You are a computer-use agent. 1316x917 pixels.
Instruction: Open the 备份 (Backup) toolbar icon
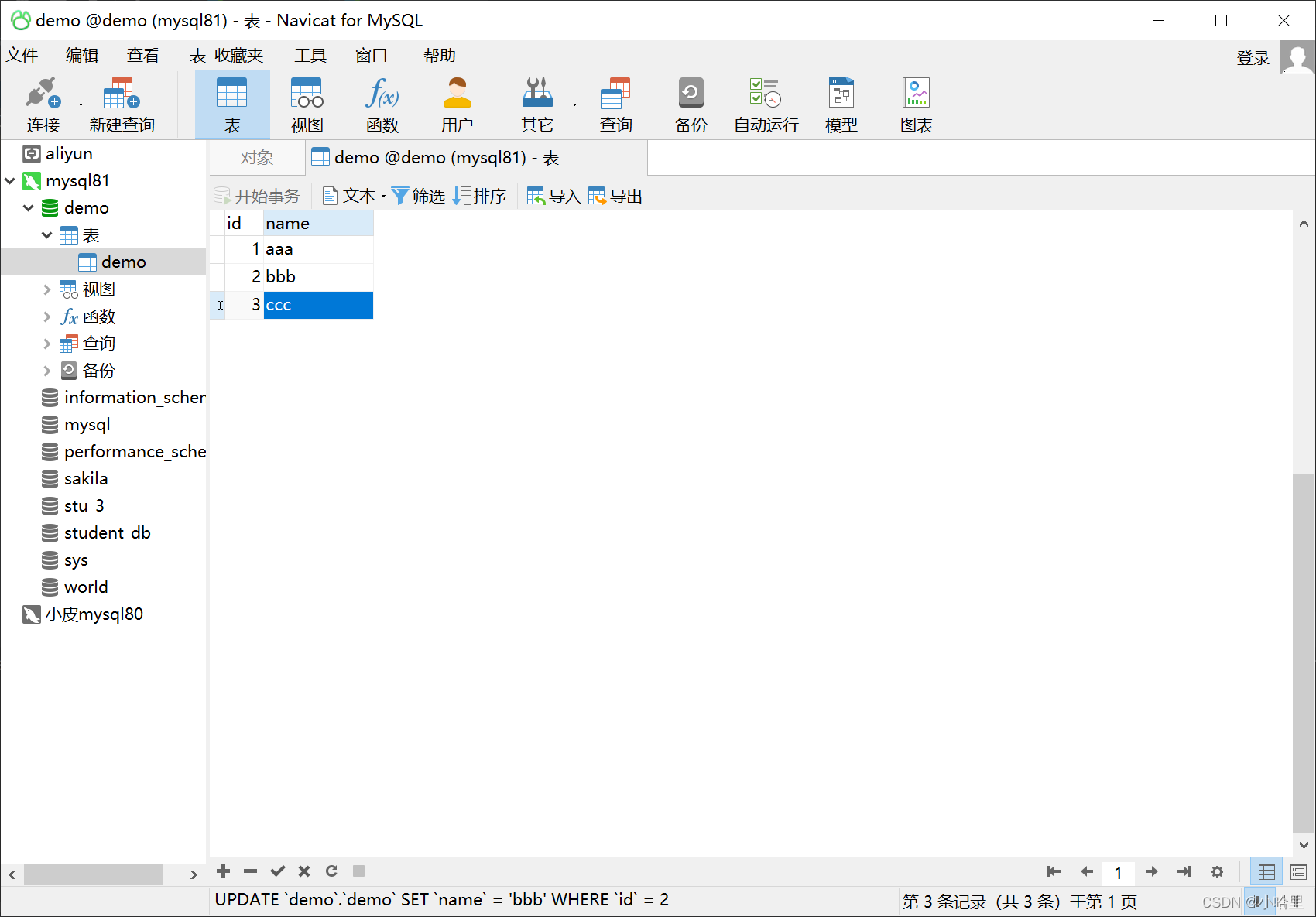point(691,105)
